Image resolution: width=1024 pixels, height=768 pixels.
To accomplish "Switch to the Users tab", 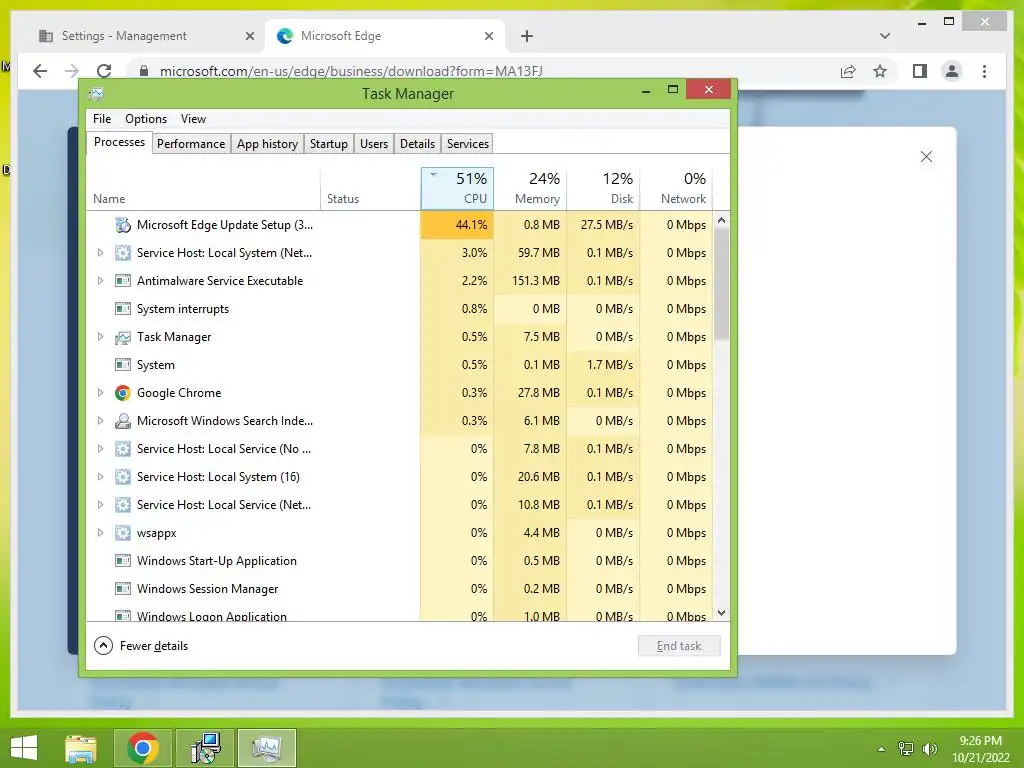I will [374, 144].
